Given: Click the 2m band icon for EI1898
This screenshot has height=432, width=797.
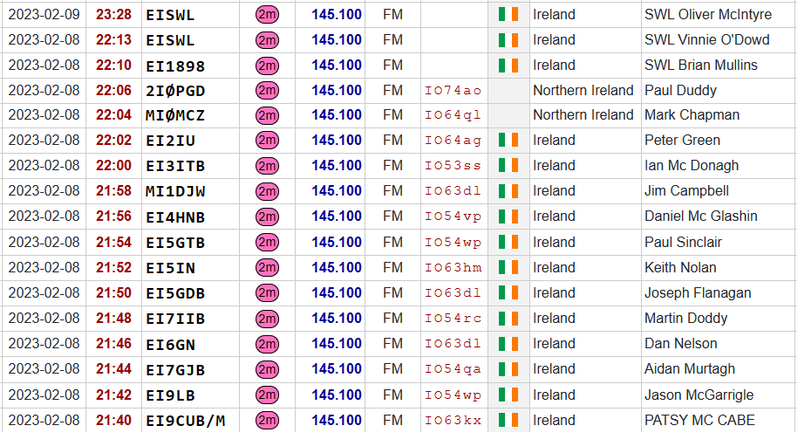Looking at the screenshot, I should 267,65.
